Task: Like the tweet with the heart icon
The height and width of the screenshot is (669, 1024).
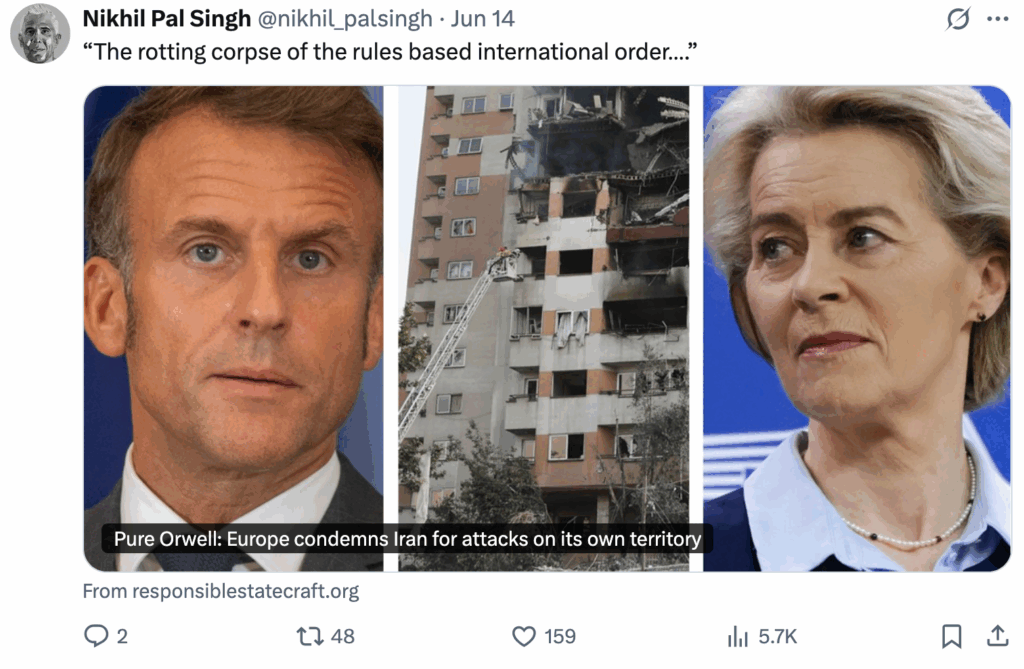Action: 524,636
